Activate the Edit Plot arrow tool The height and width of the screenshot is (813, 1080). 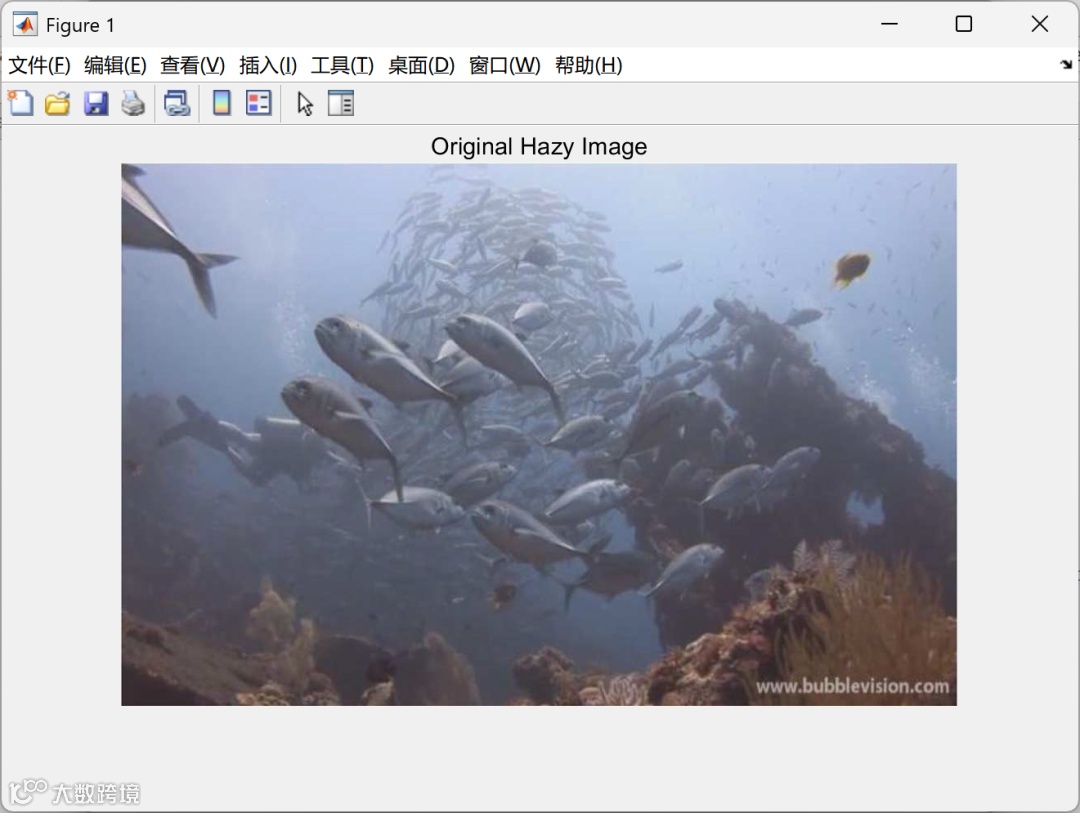pyautogui.click(x=305, y=103)
